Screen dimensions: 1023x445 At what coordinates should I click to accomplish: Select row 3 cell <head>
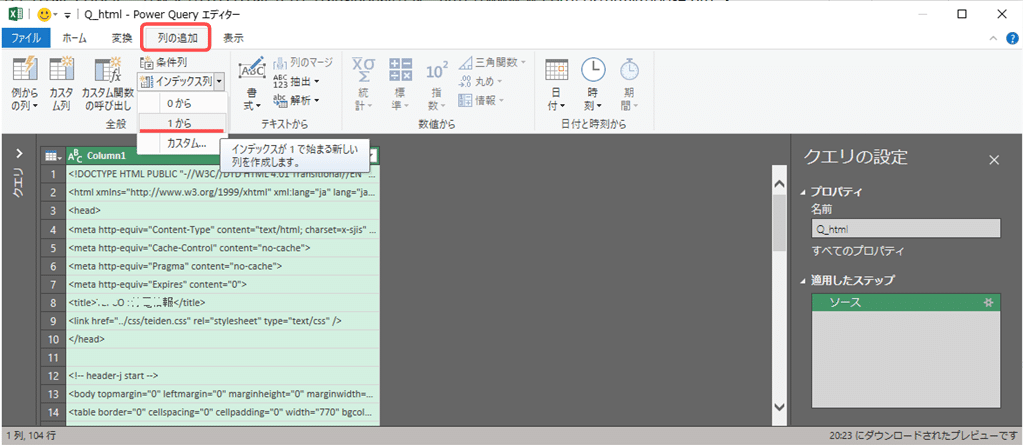(222, 211)
